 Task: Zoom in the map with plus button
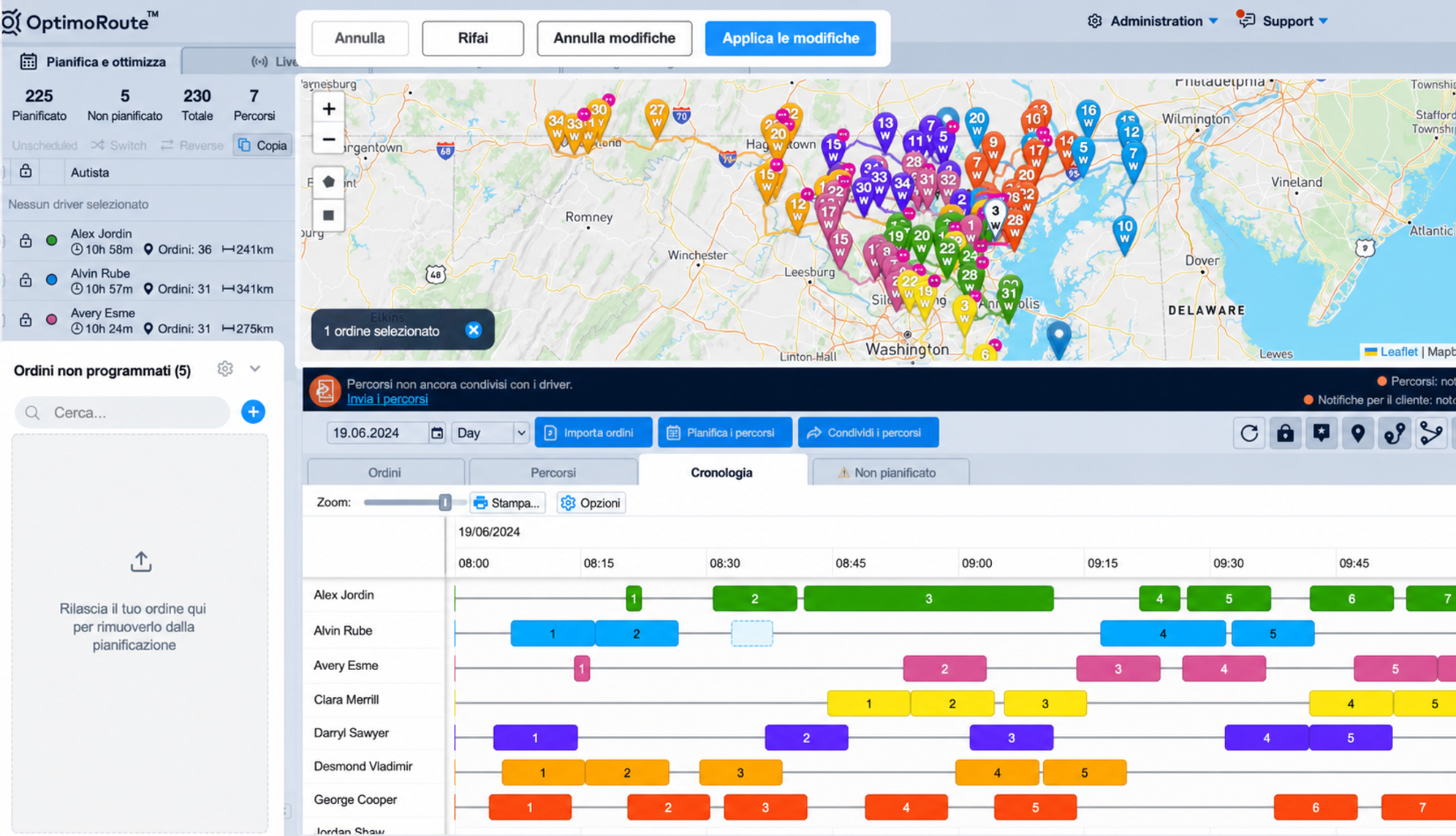[x=329, y=109]
